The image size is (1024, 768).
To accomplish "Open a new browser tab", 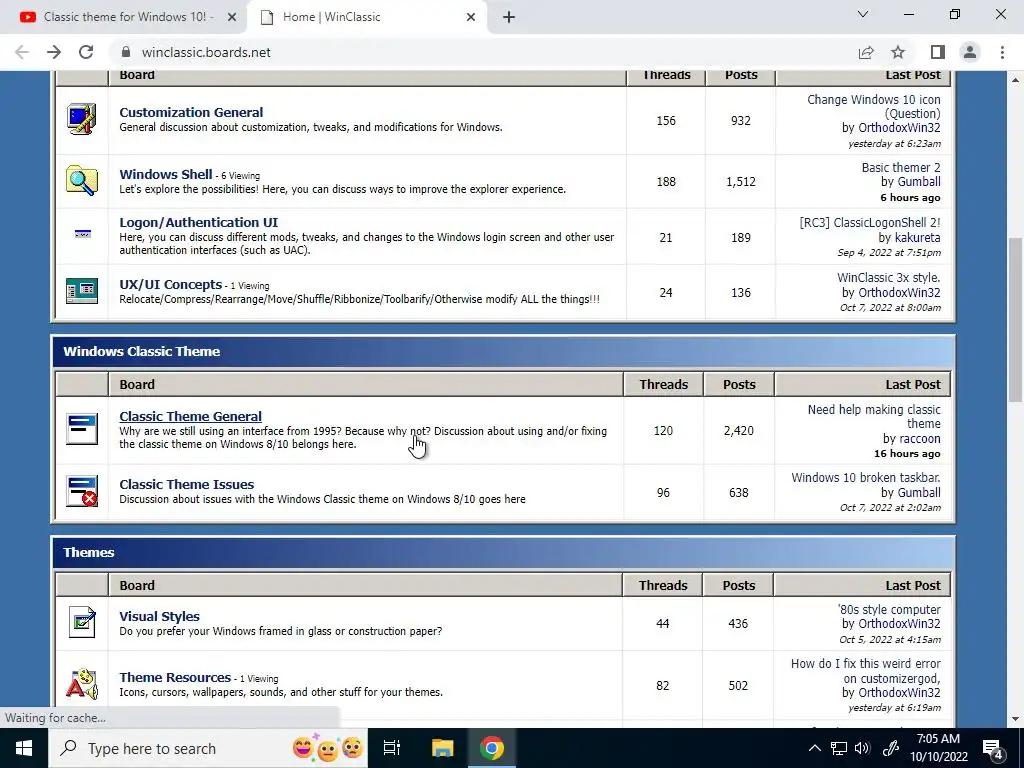I will coord(509,17).
